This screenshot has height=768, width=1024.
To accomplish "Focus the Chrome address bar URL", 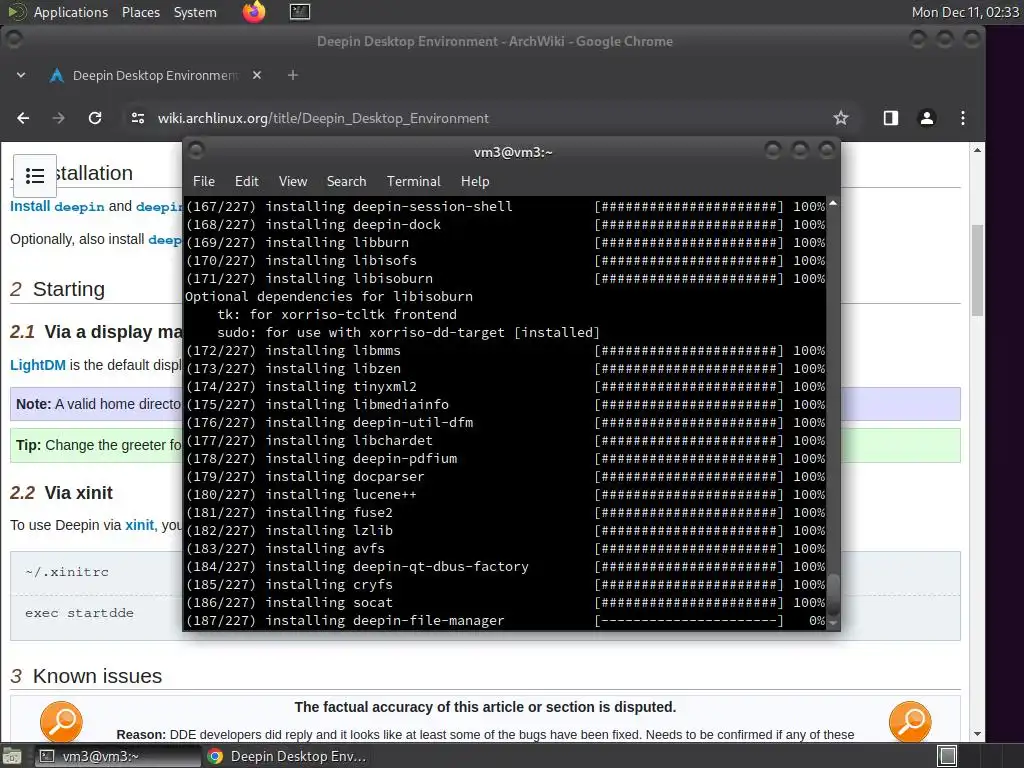I will [x=323, y=118].
